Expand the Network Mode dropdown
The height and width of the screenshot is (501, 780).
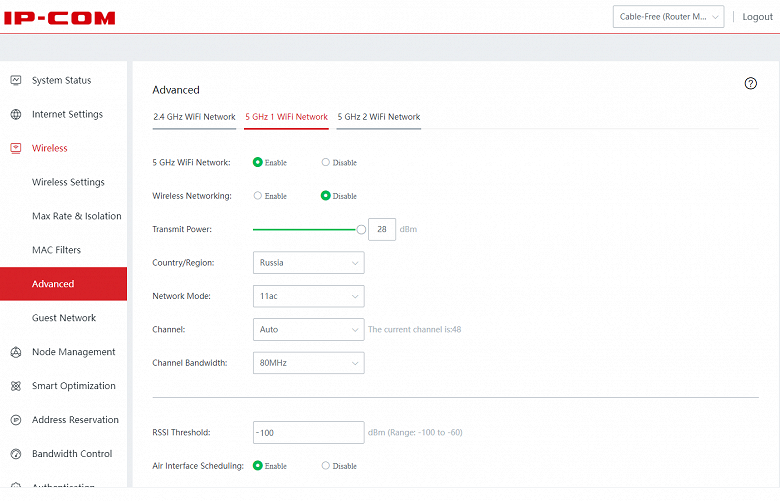click(308, 296)
